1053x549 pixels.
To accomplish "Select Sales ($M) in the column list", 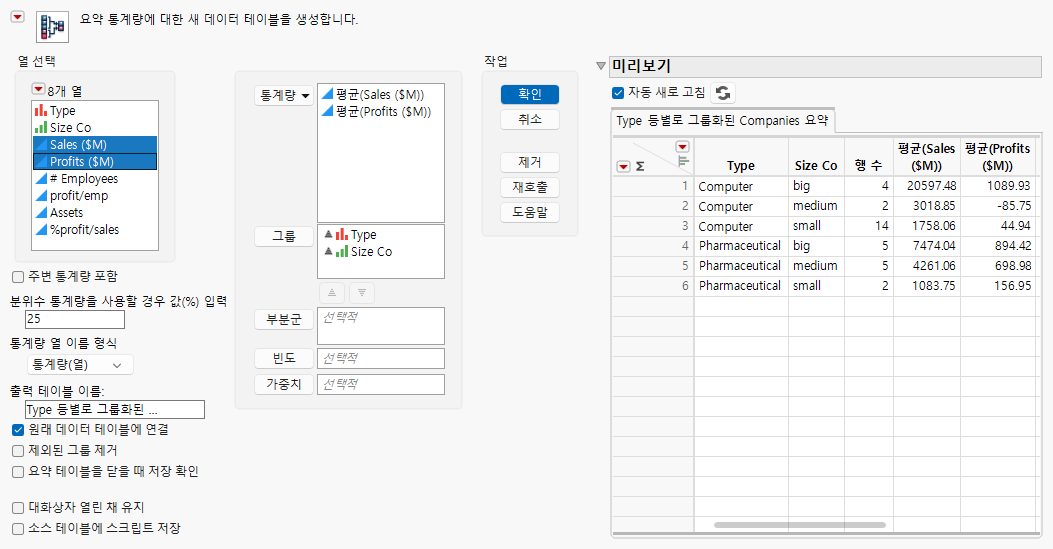I will coord(95,144).
